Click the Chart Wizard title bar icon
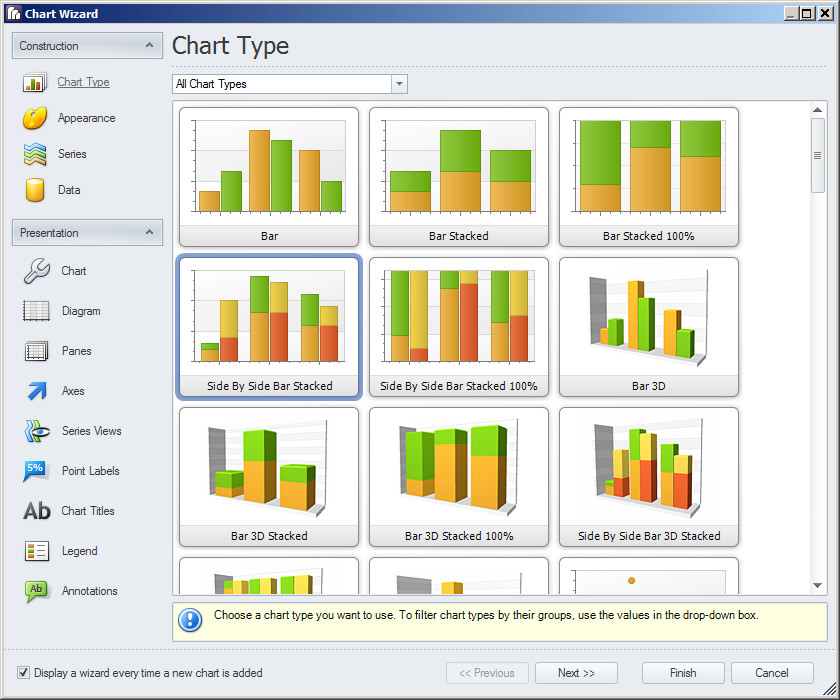 (14, 13)
